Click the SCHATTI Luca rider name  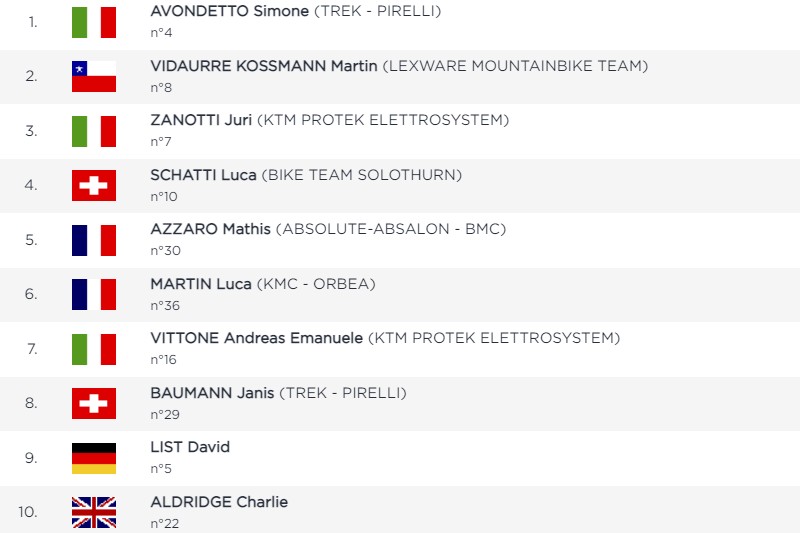(x=203, y=175)
